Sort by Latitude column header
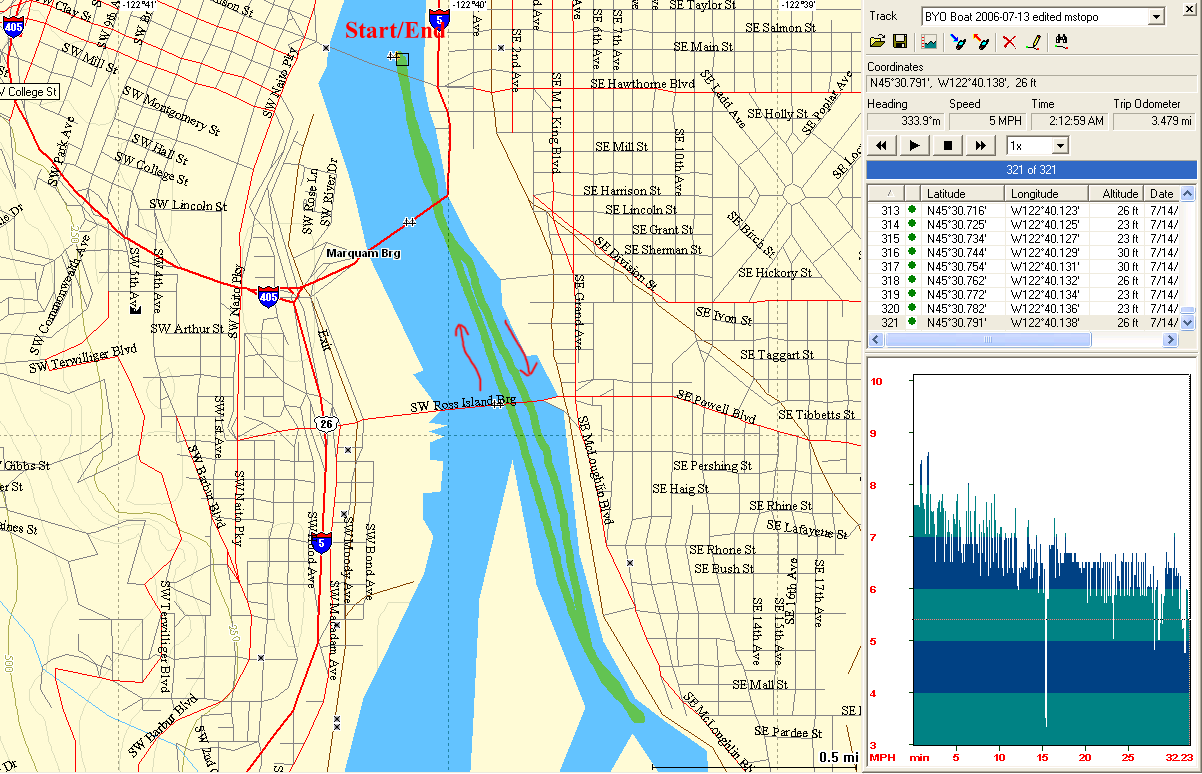This screenshot has width=1202, height=774. (962, 194)
